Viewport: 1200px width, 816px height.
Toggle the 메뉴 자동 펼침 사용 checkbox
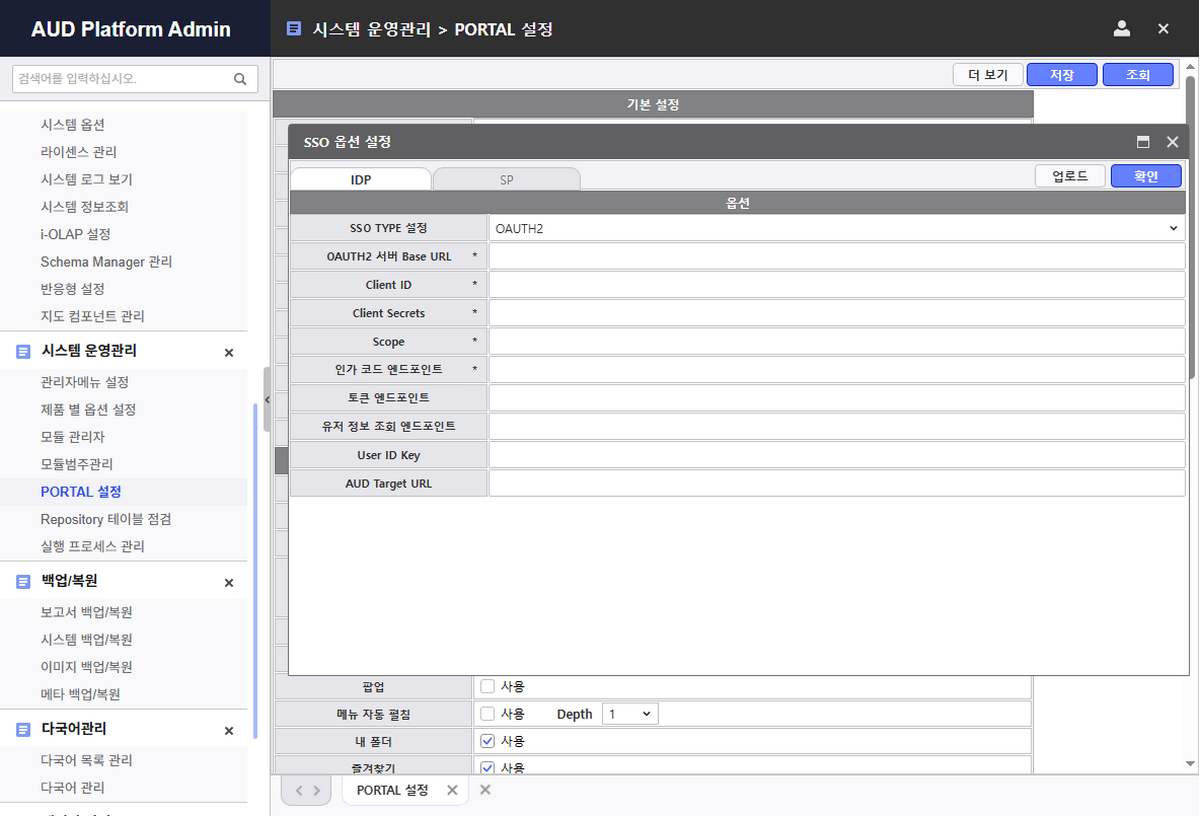tap(488, 714)
